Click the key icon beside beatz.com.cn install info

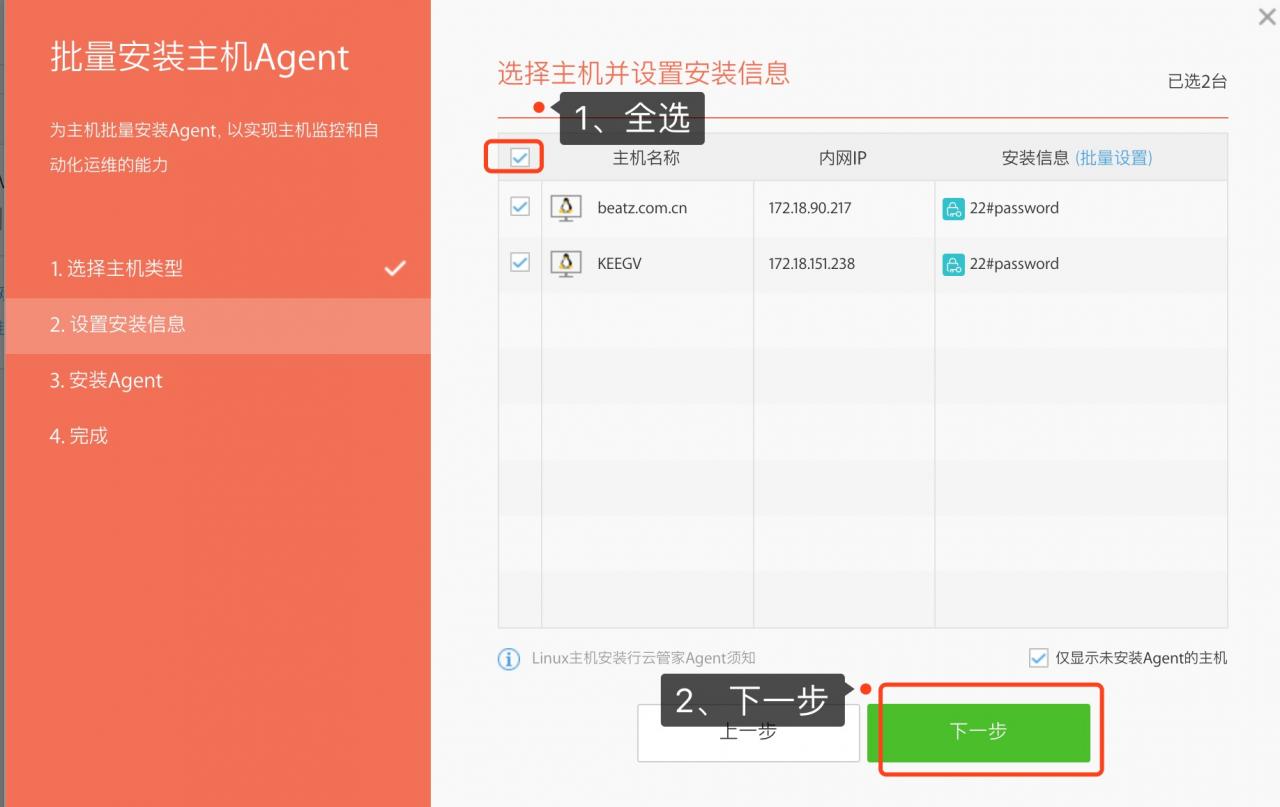[x=953, y=209]
